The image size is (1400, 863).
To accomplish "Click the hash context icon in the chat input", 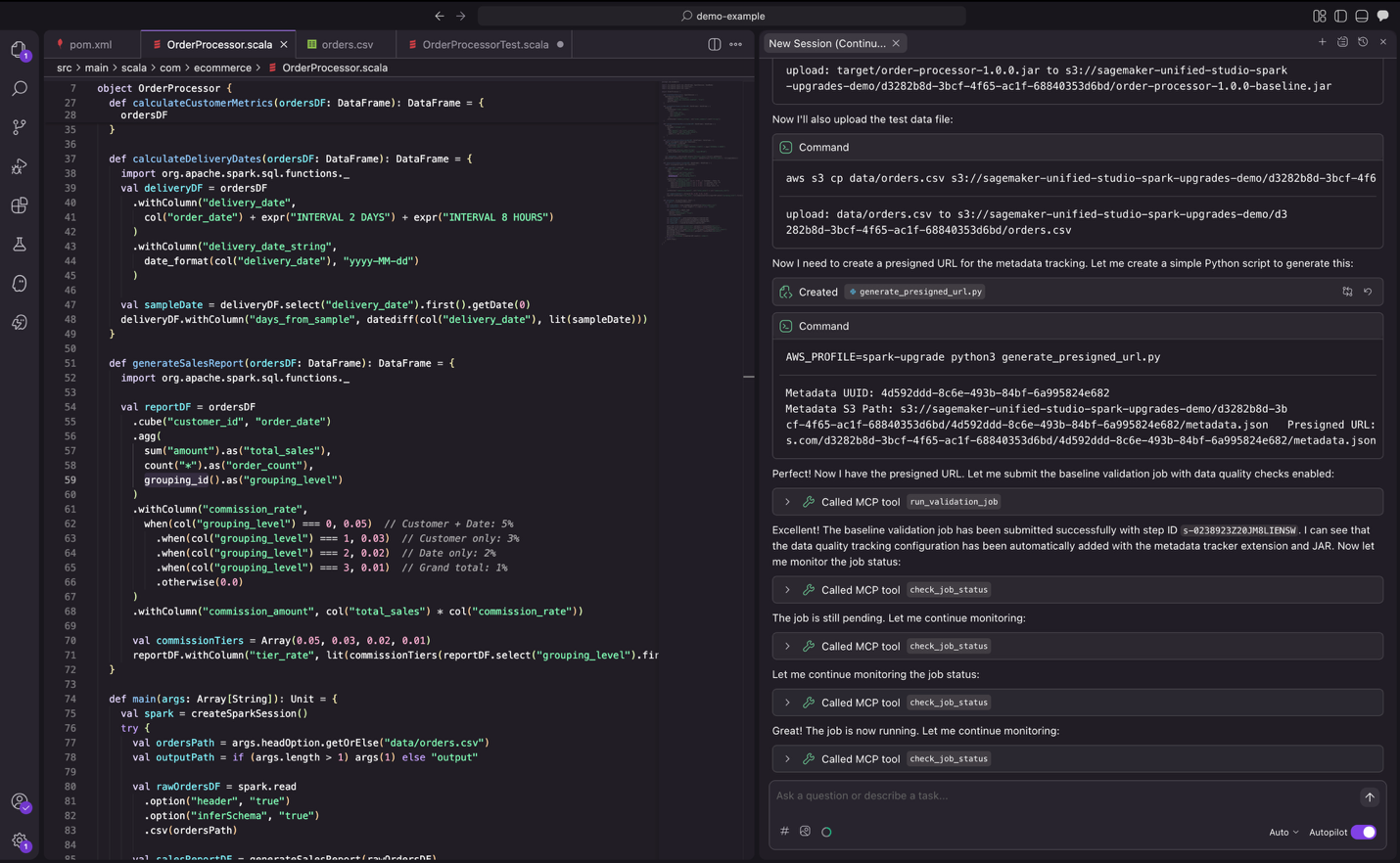I will coord(784,832).
